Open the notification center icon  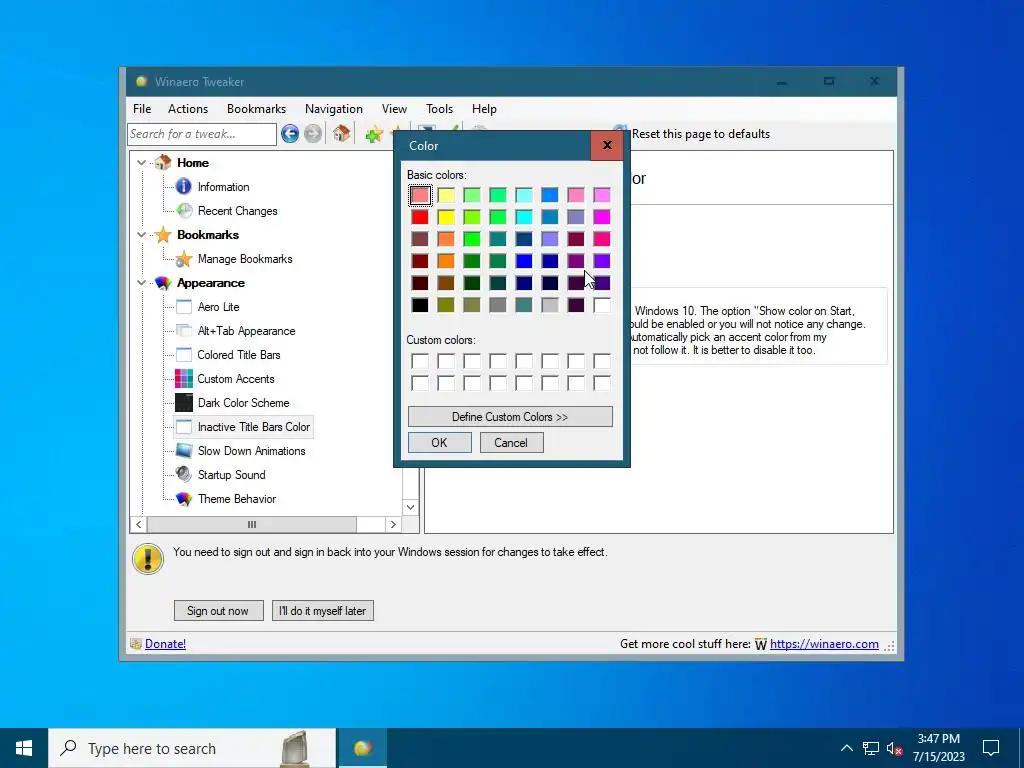click(991, 748)
